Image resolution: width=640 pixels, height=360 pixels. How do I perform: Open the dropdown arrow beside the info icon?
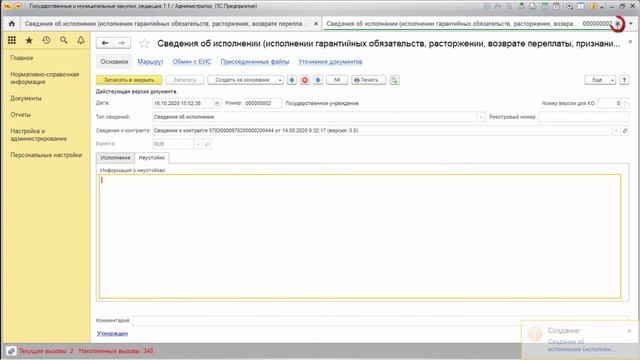602,7
